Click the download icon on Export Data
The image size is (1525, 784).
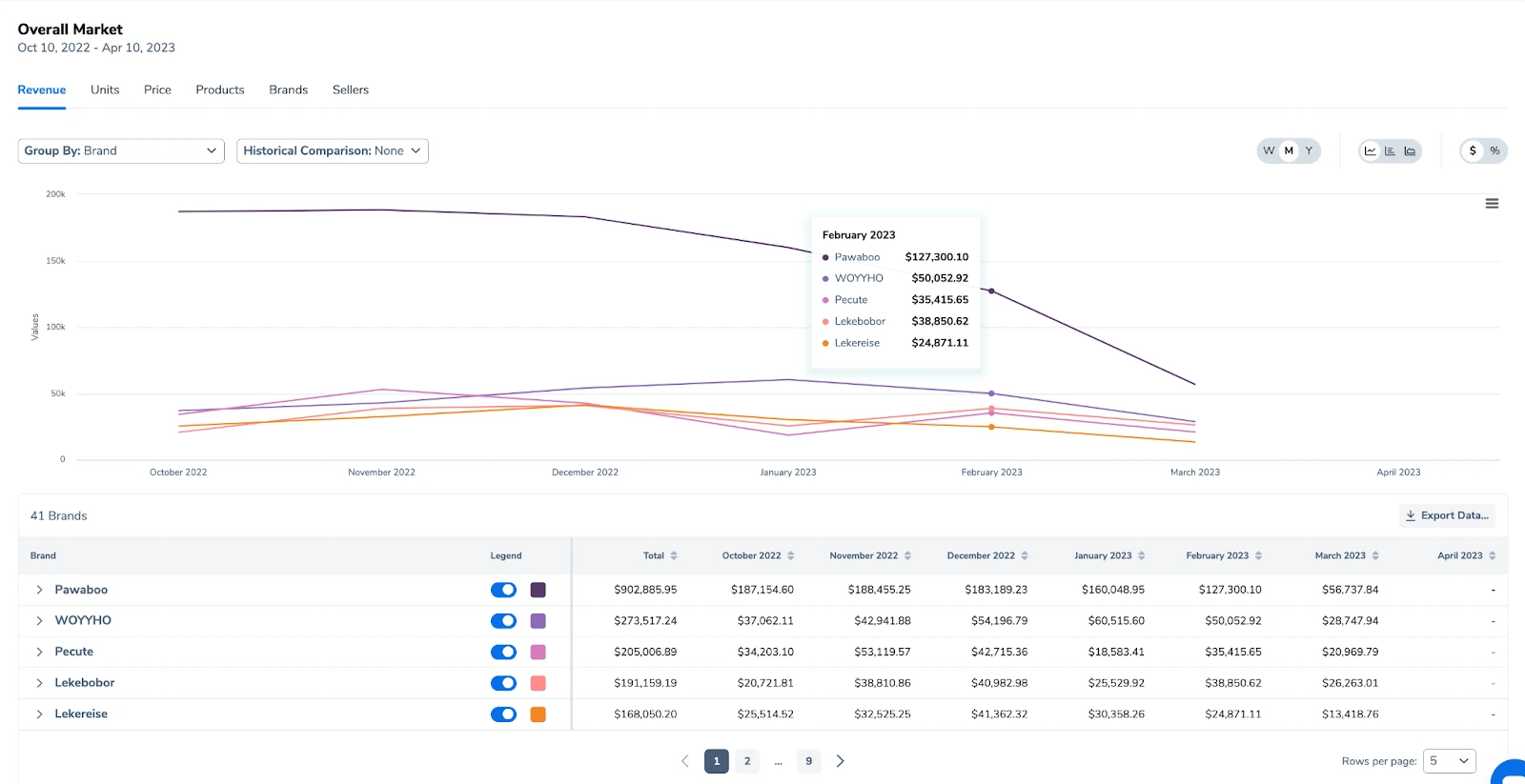click(1411, 515)
